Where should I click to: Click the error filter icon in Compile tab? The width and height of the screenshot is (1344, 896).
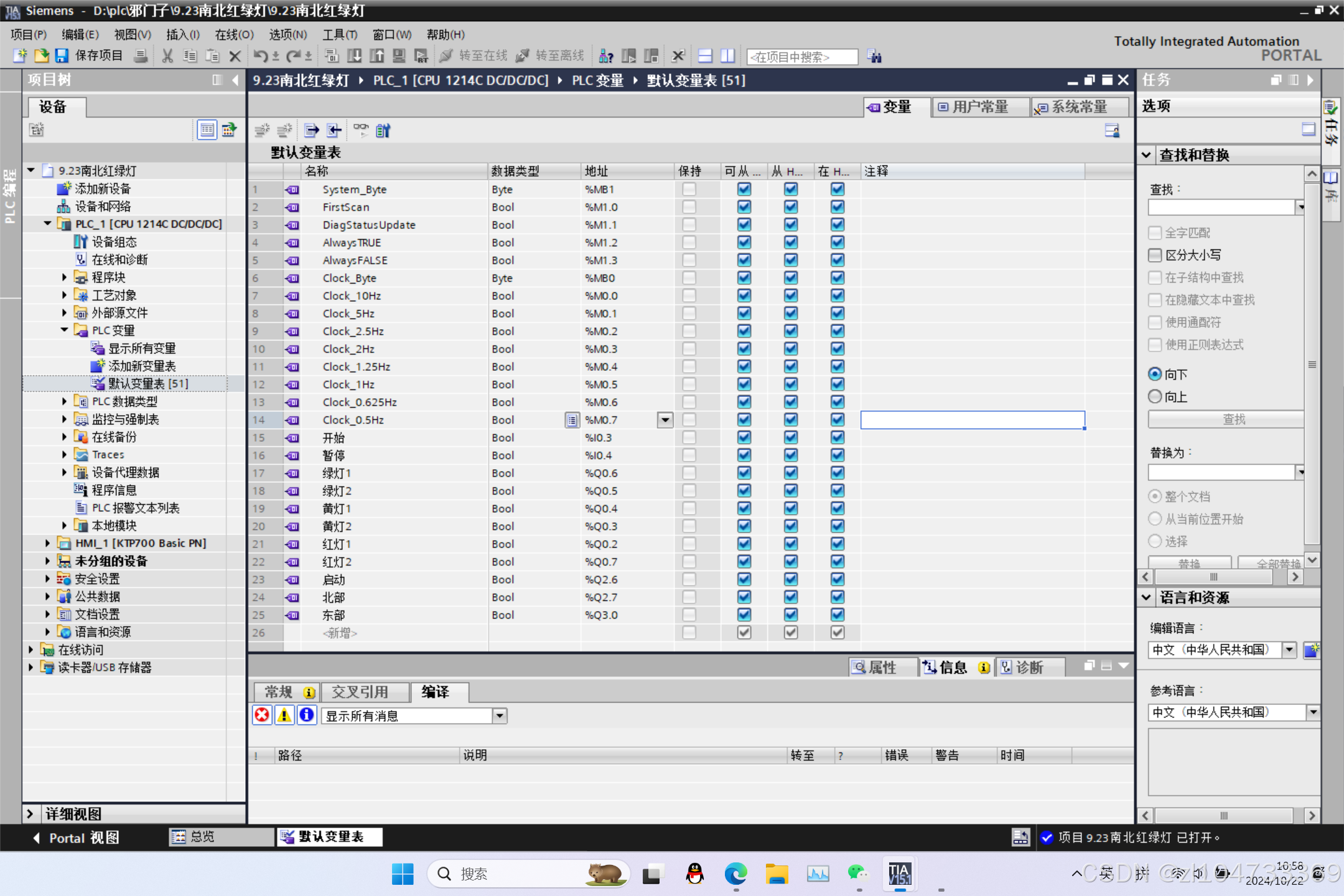262,715
